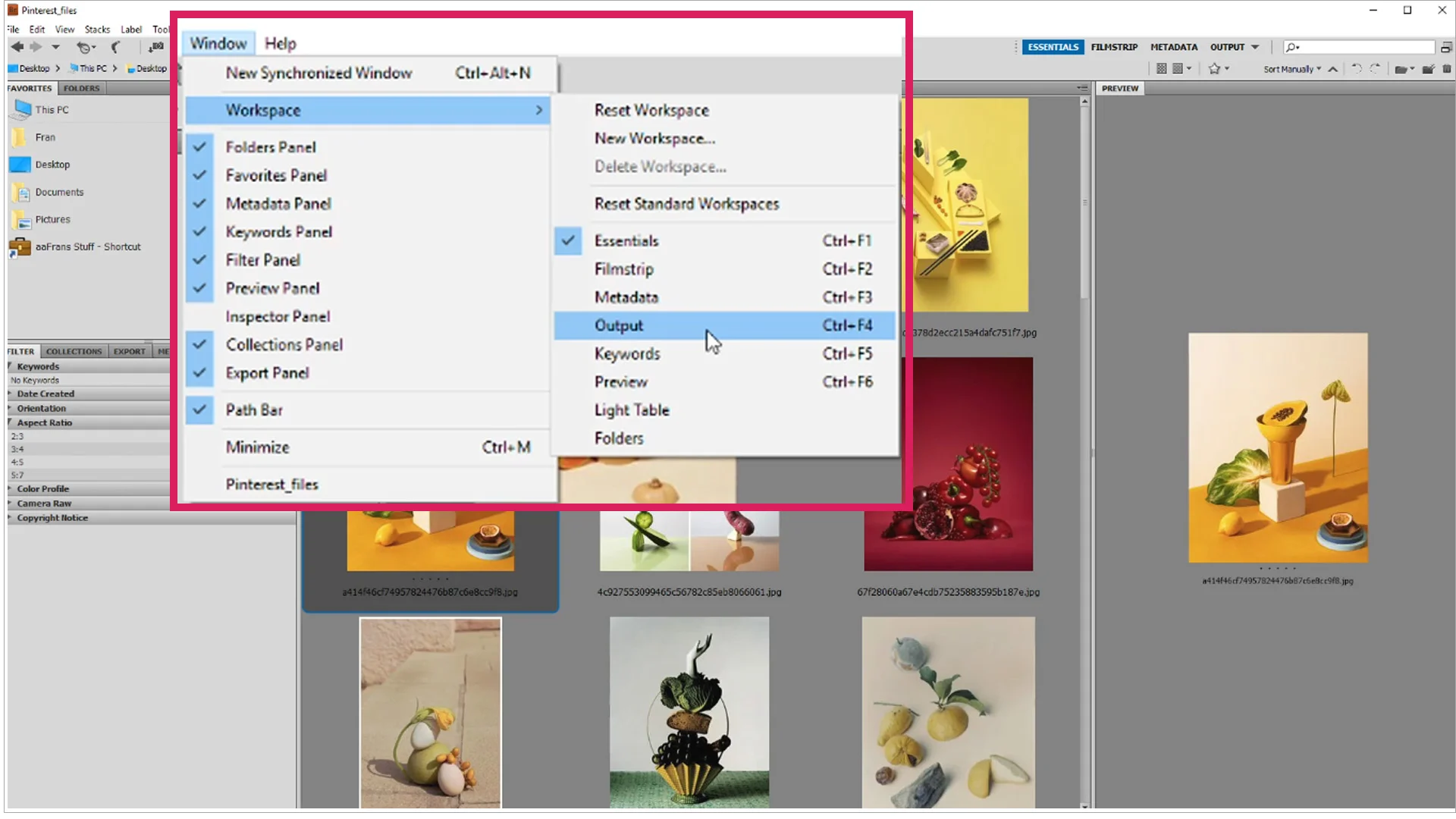Select Reset Standard Workspaces
The width and height of the screenshot is (1456, 819).
pyautogui.click(x=686, y=203)
